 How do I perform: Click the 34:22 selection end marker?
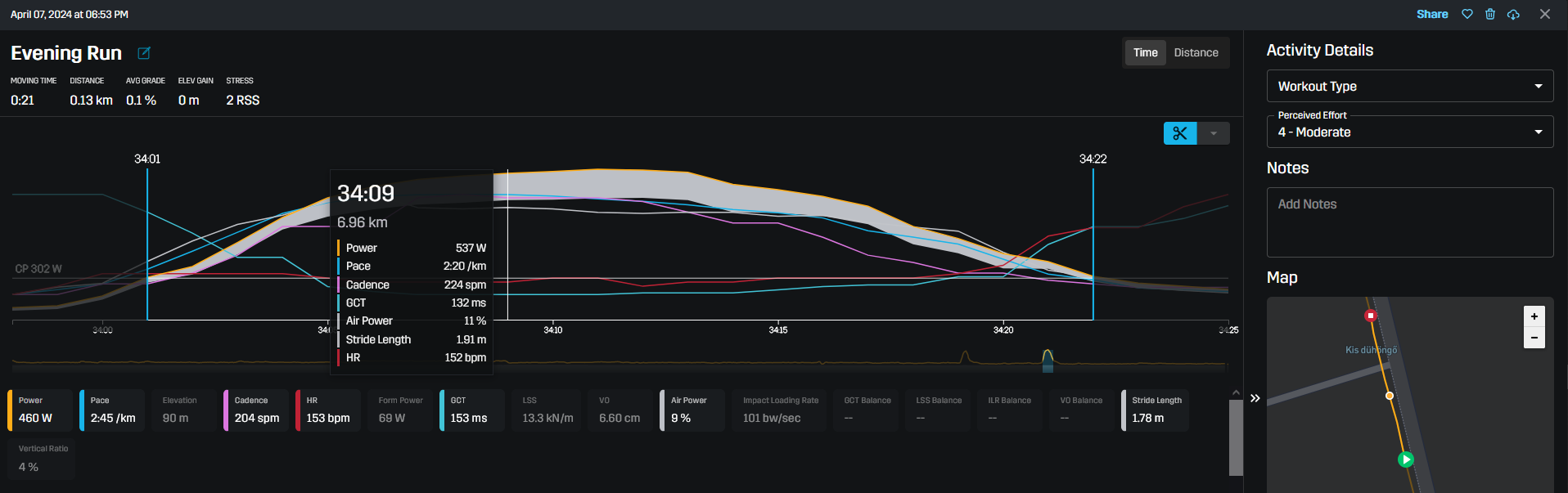(1093, 159)
